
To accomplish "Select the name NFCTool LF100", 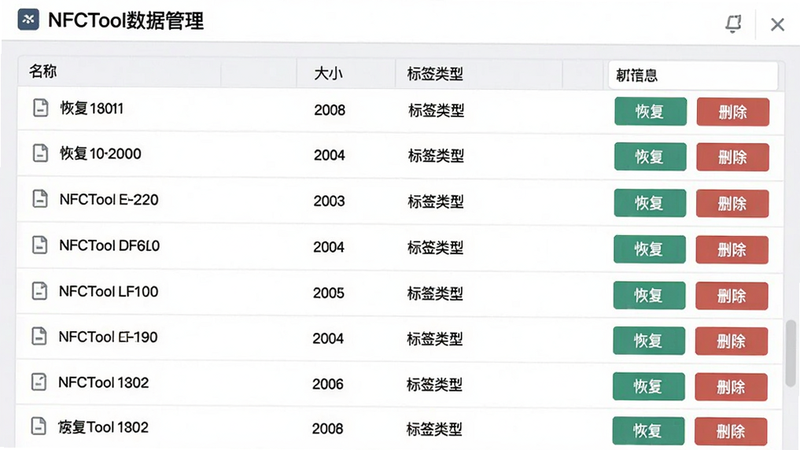I will click(x=109, y=291).
